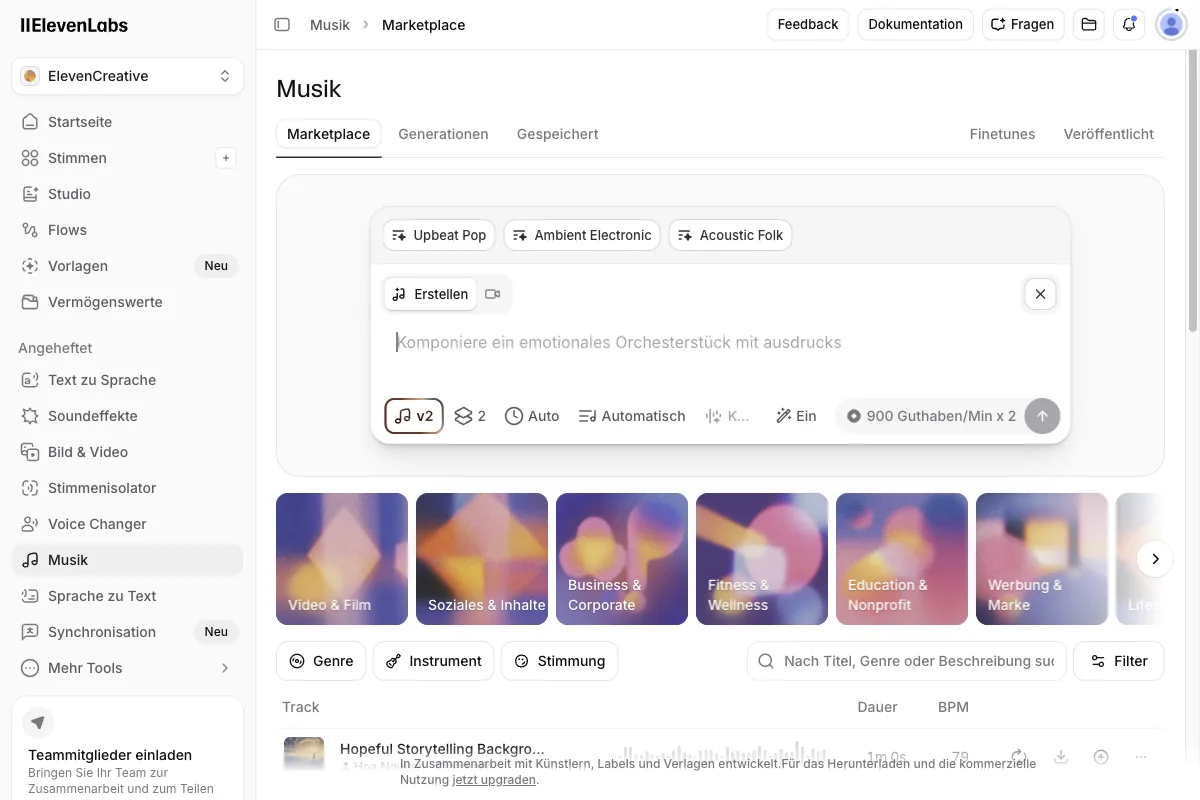Open Automatisch lyrics setting
1200x800 pixels.
point(632,416)
